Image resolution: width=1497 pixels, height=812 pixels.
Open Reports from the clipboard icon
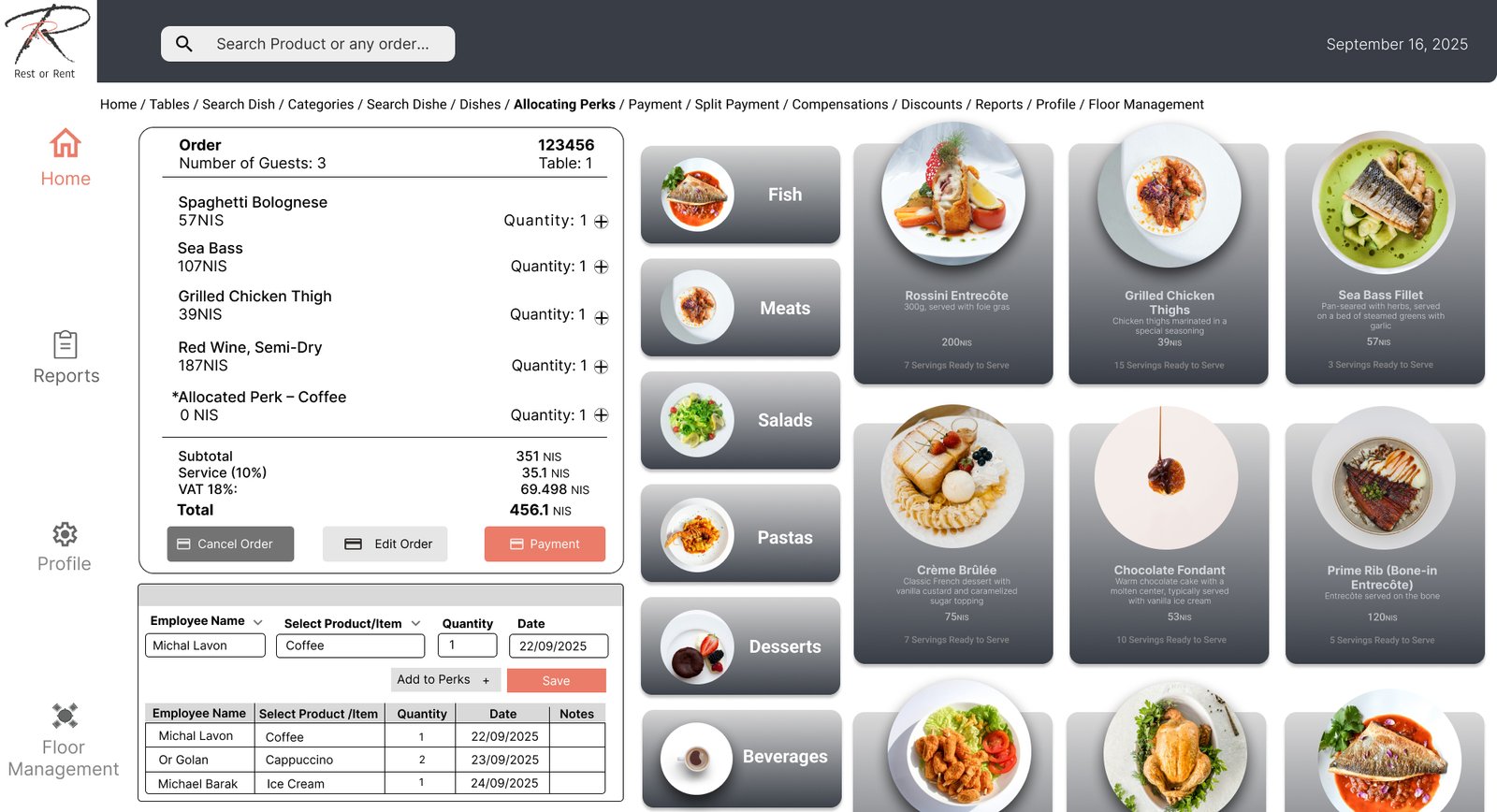pos(65,345)
